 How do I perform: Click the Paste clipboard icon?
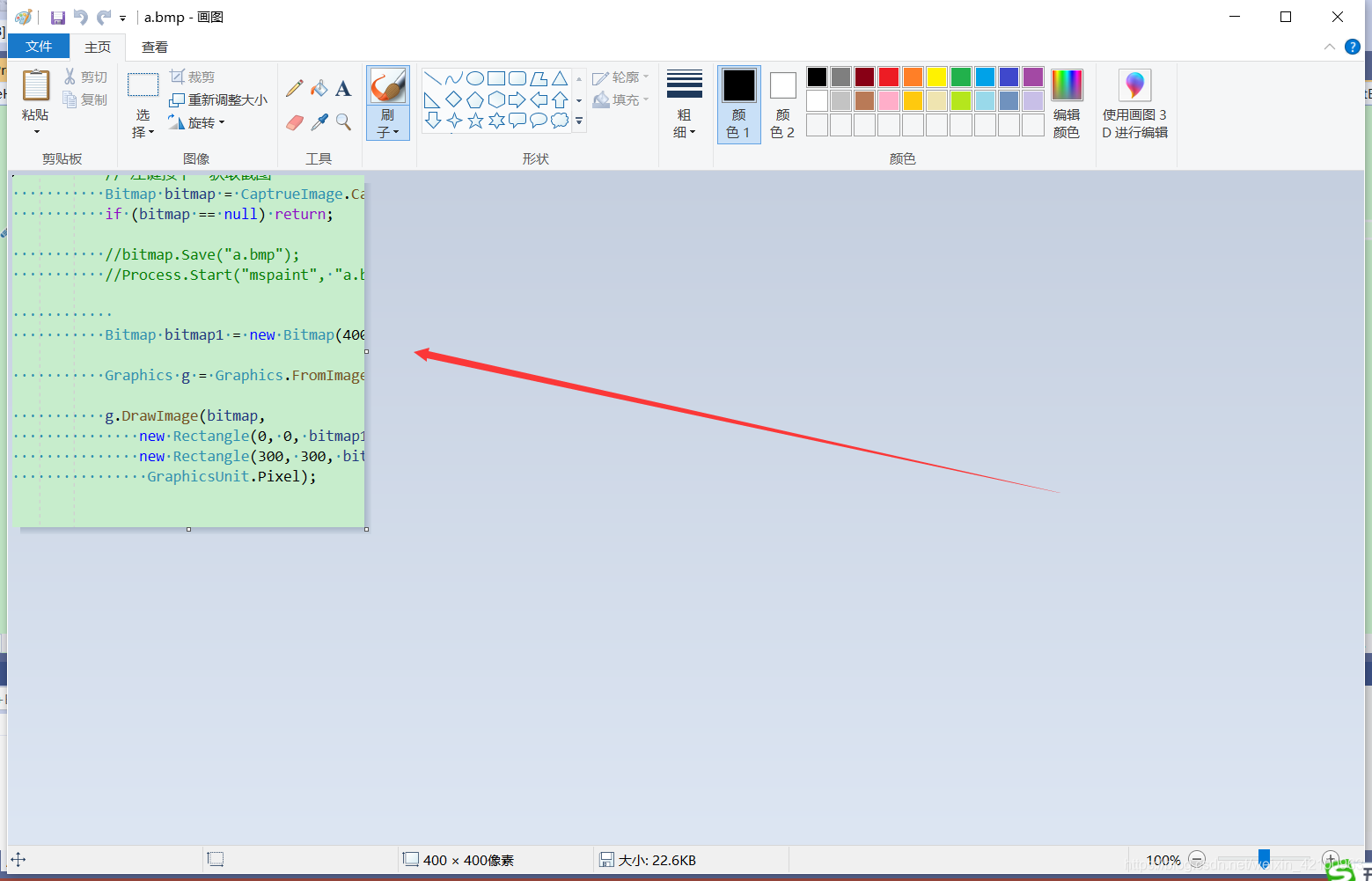(36, 85)
